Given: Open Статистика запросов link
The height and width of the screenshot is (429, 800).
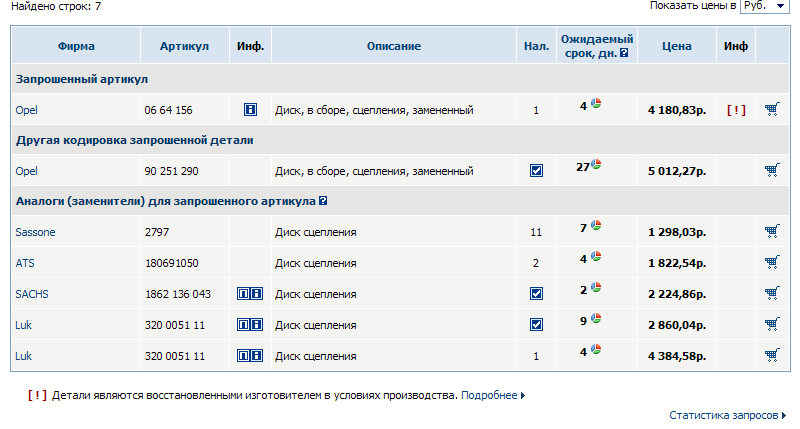Looking at the screenshot, I should tap(725, 415).
